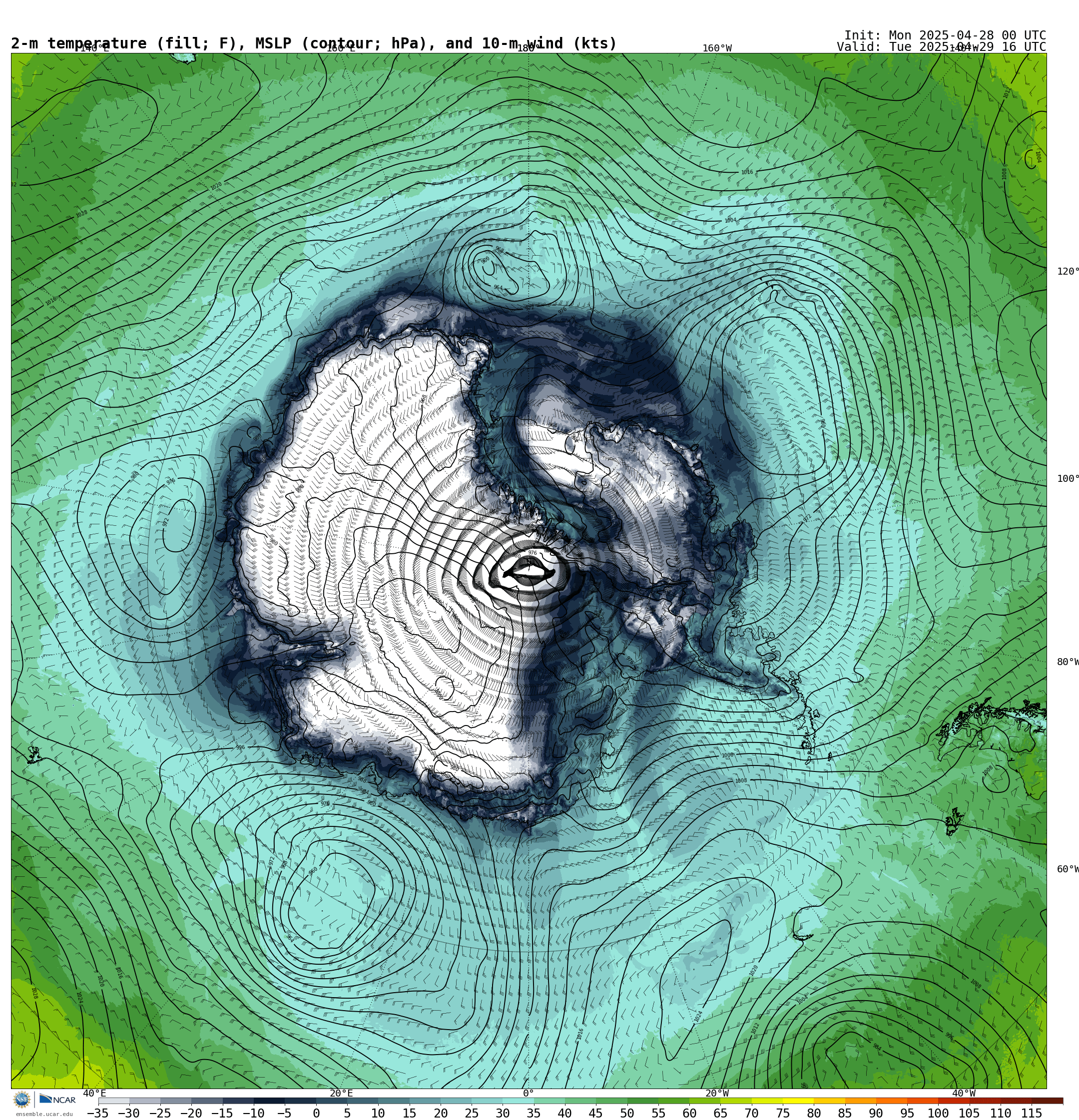Click the NSF logo
This screenshot has width=1079, height=1120.
[21, 1100]
